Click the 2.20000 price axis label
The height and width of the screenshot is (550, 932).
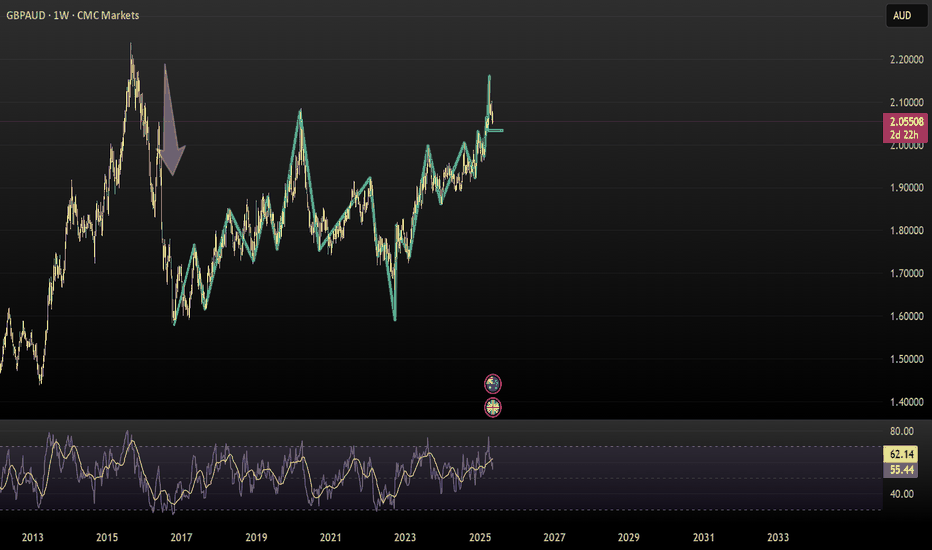[906, 59]
